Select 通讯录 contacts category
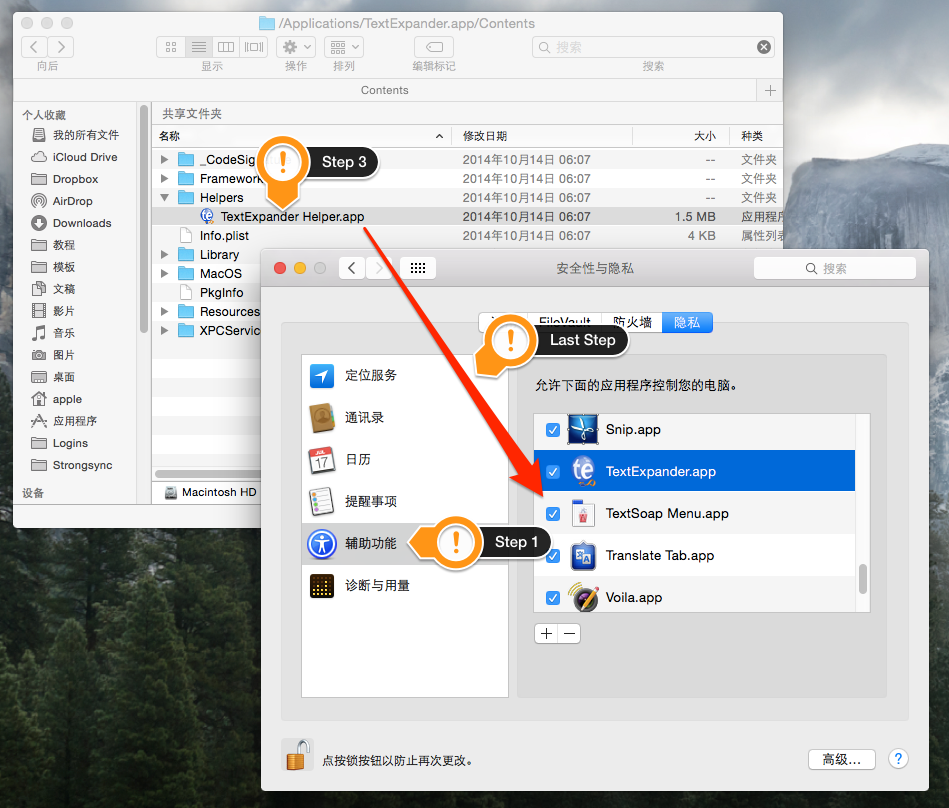The image size is (949, 808). (x=405, y=418)
